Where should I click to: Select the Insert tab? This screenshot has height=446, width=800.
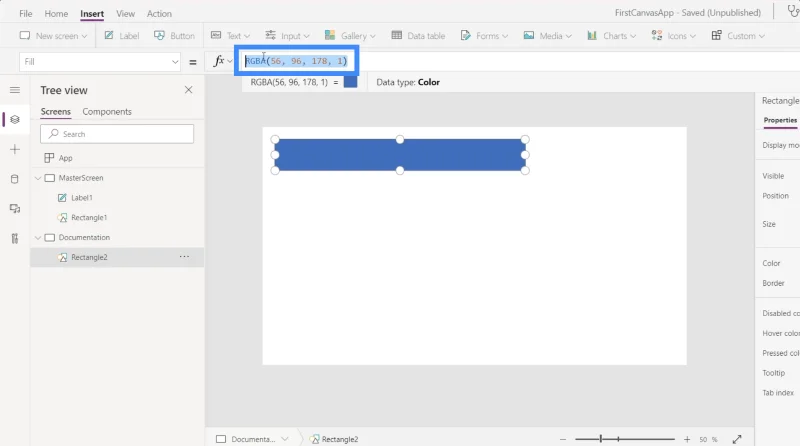coord(92,14)
